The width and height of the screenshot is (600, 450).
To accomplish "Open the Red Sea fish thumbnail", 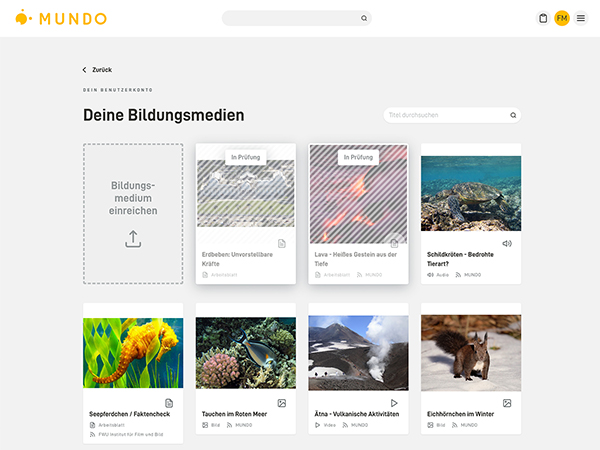I will pyautogui.click(x=246, y=353).
